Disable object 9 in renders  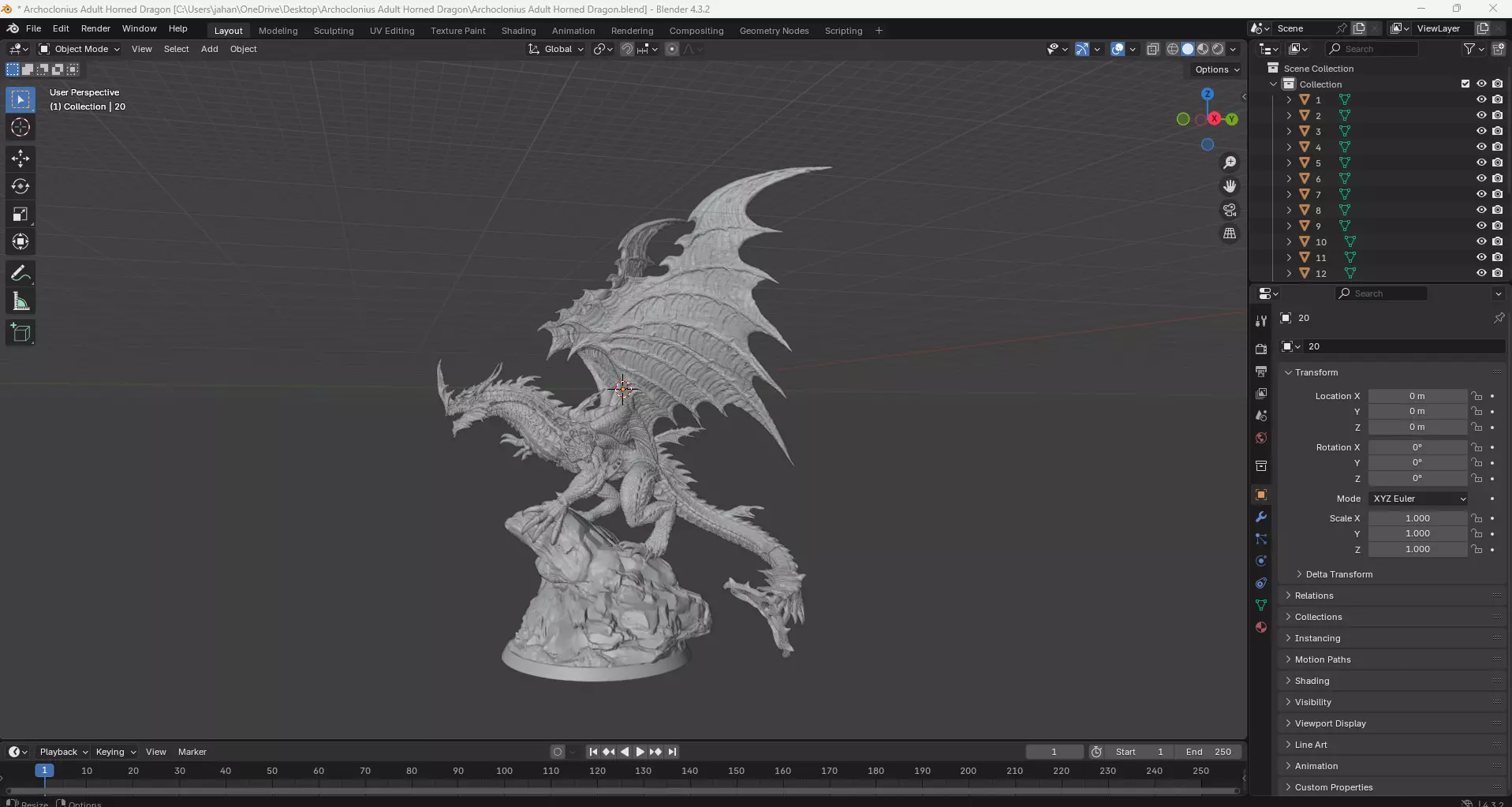1497,226
